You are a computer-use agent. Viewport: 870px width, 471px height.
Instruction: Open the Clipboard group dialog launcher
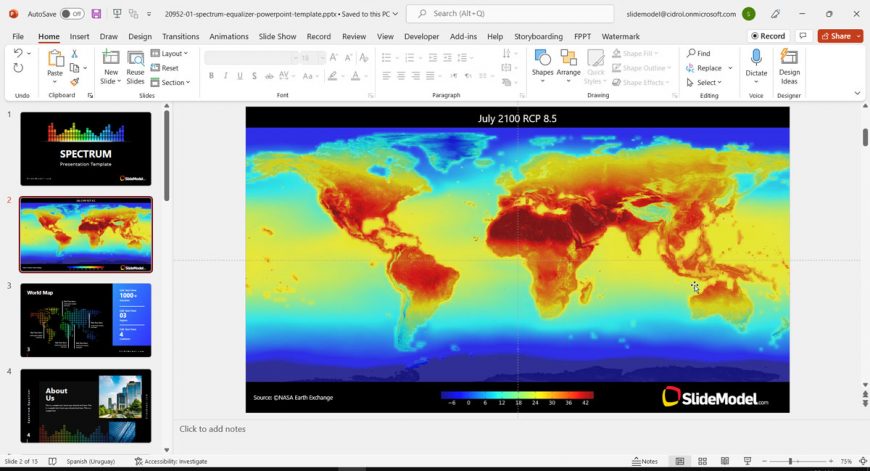[90, 95]
